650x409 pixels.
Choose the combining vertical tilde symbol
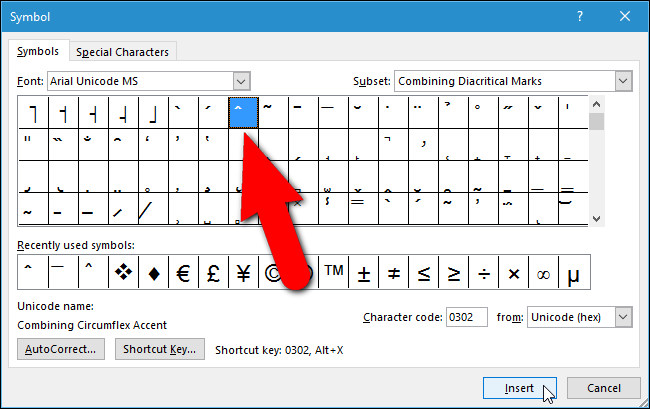pos(333,208)
